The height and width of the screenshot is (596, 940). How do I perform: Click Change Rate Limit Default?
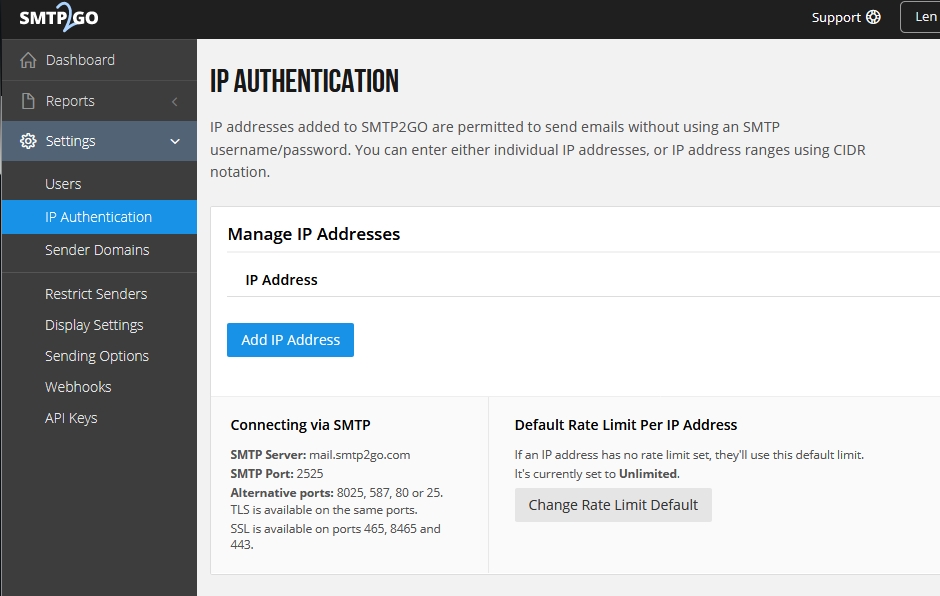[x=613, y=505]
